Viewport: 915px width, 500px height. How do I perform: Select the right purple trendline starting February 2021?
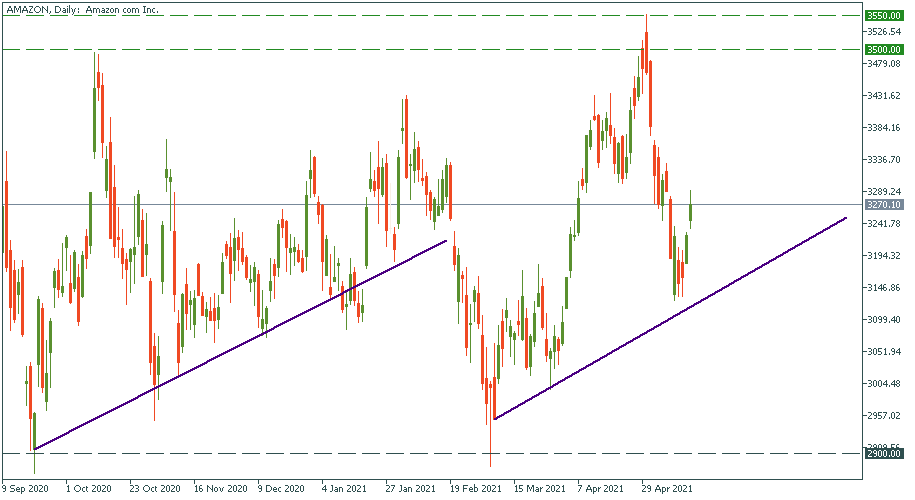[x=670, y=318]
